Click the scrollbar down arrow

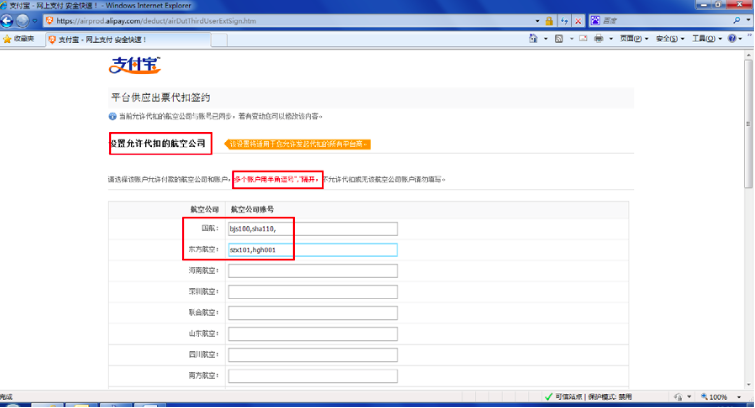click(749, 384)
